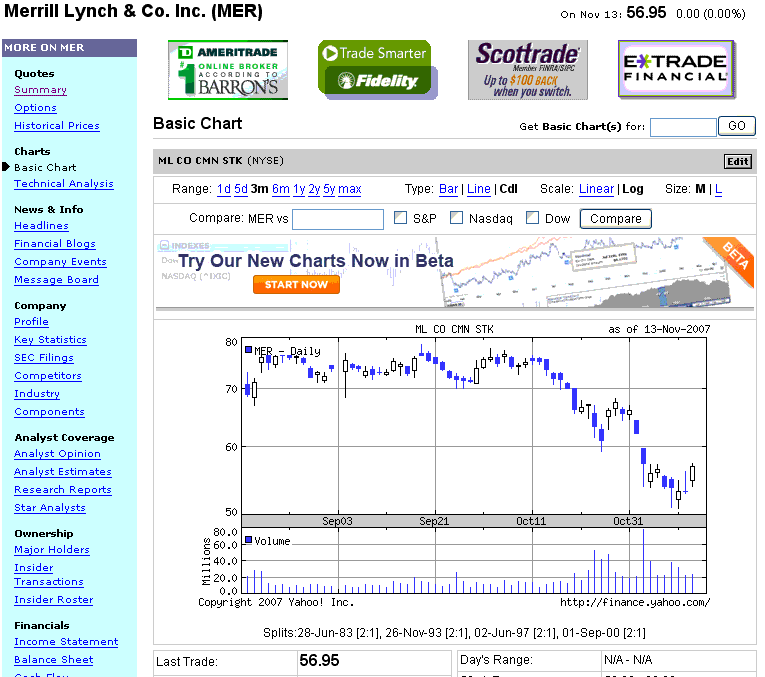Open Competitors link
This screenshot has height=677, width=765.
(48, 376)
